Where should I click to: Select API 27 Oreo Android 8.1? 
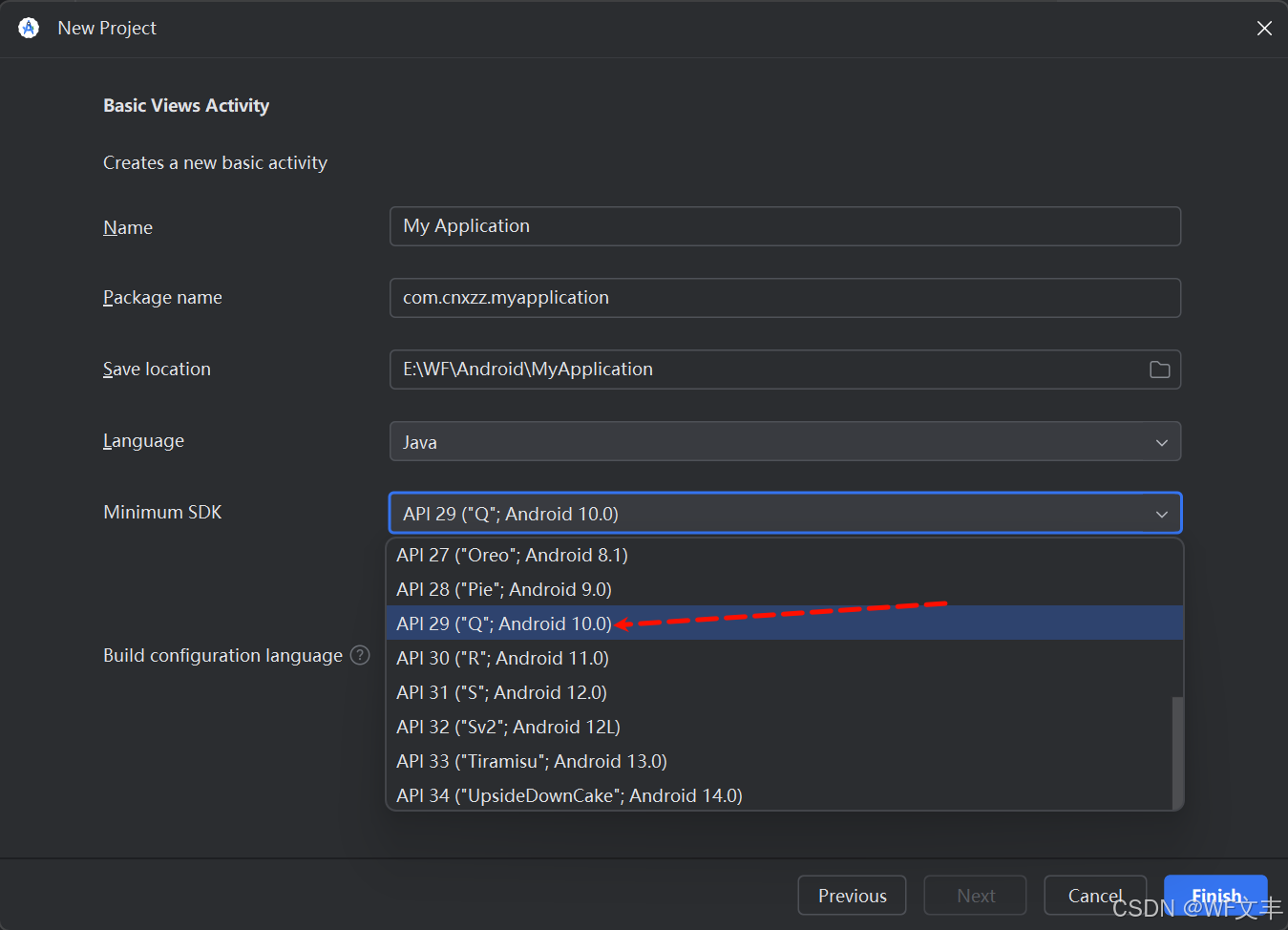tap(512, 555)
